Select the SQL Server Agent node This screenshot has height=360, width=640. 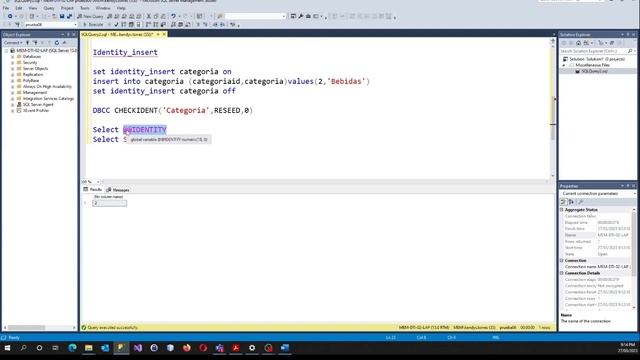pyautogui.click(x=38, y=104)
